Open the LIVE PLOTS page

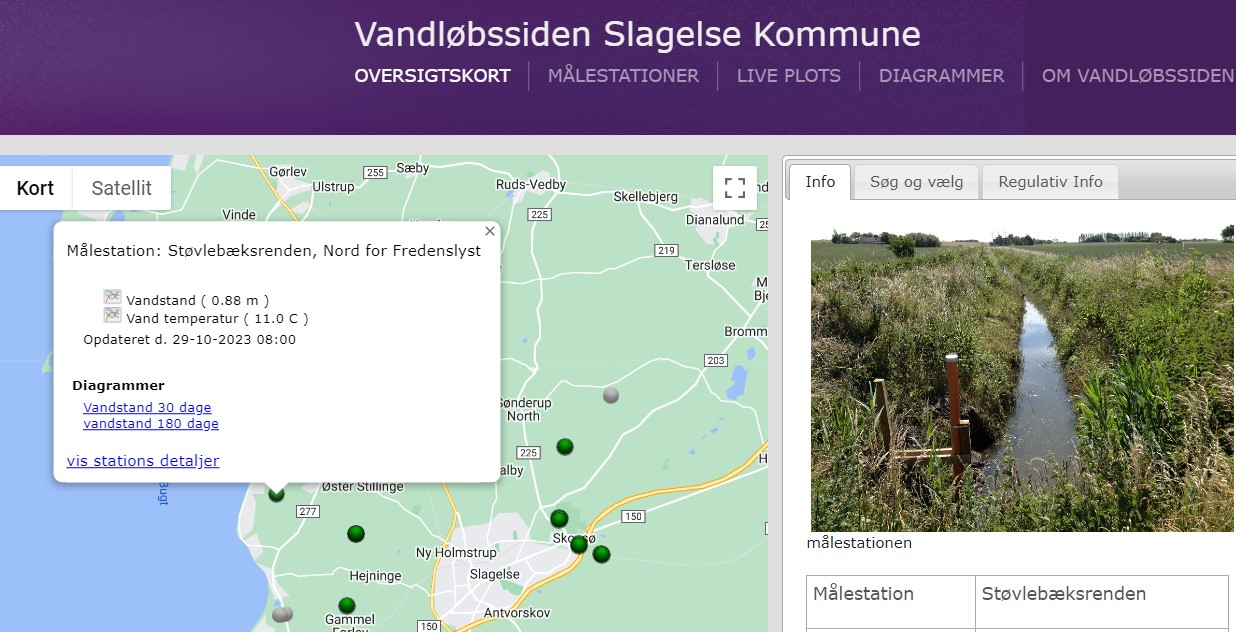click(x=788, y=75)
